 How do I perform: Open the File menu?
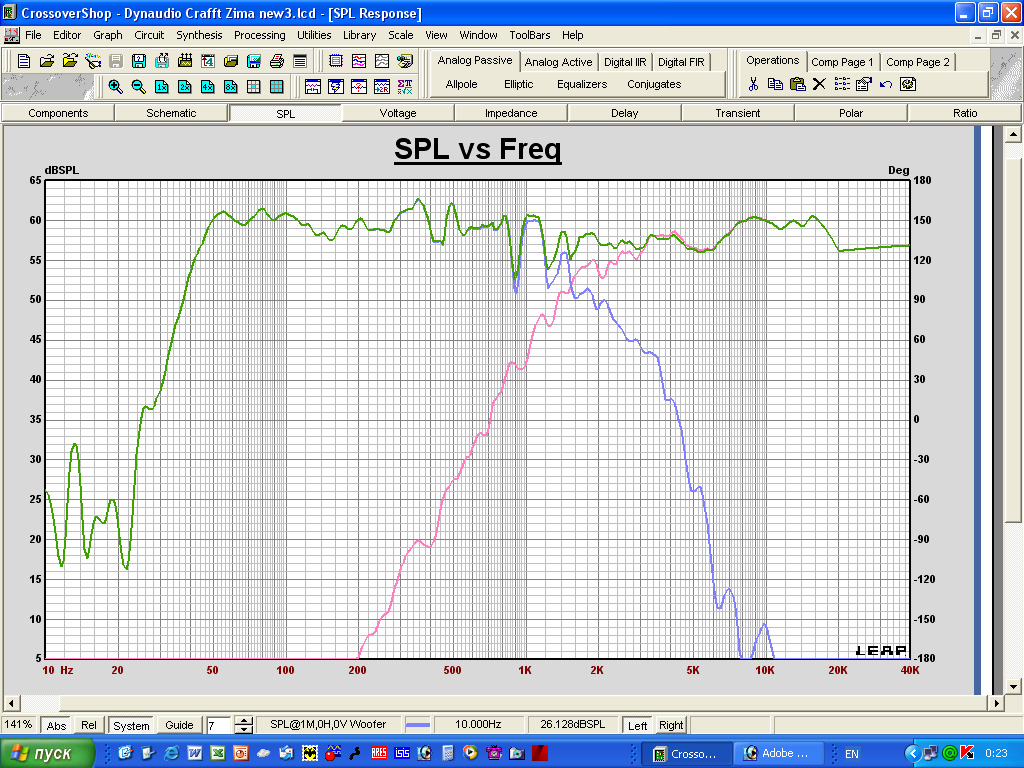(x=33, y=35)
